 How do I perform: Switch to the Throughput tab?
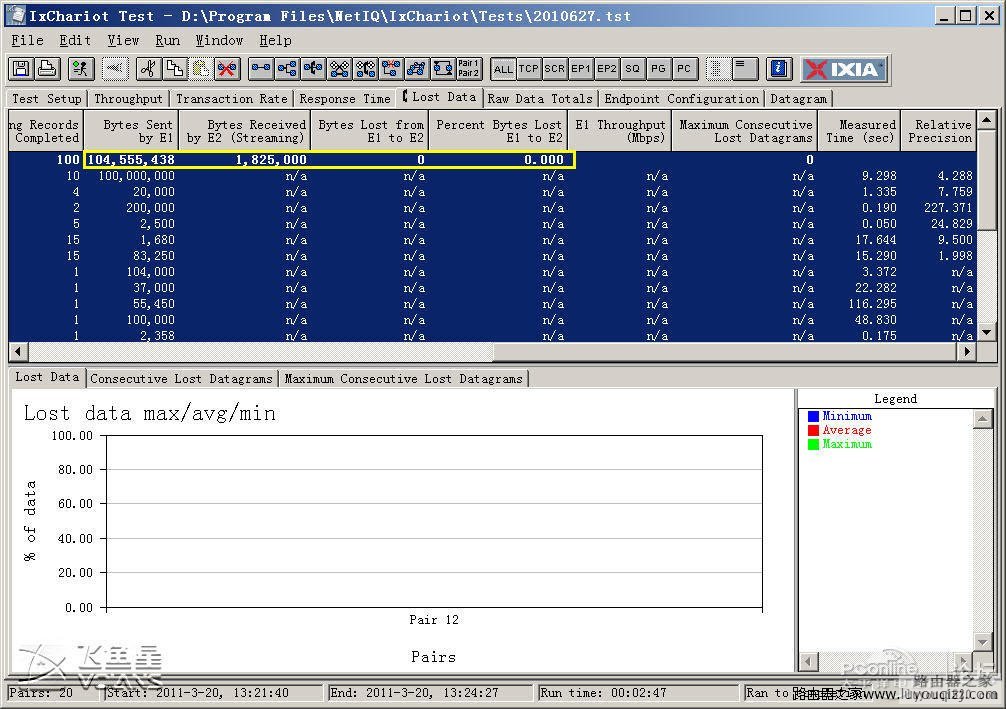[x=128, y=99]
